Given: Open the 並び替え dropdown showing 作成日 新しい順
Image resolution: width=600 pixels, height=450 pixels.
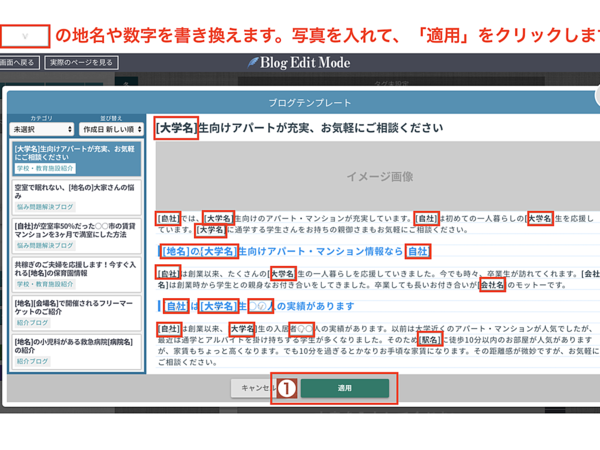Looking at the screenshot, I should [x=110, y=129].
